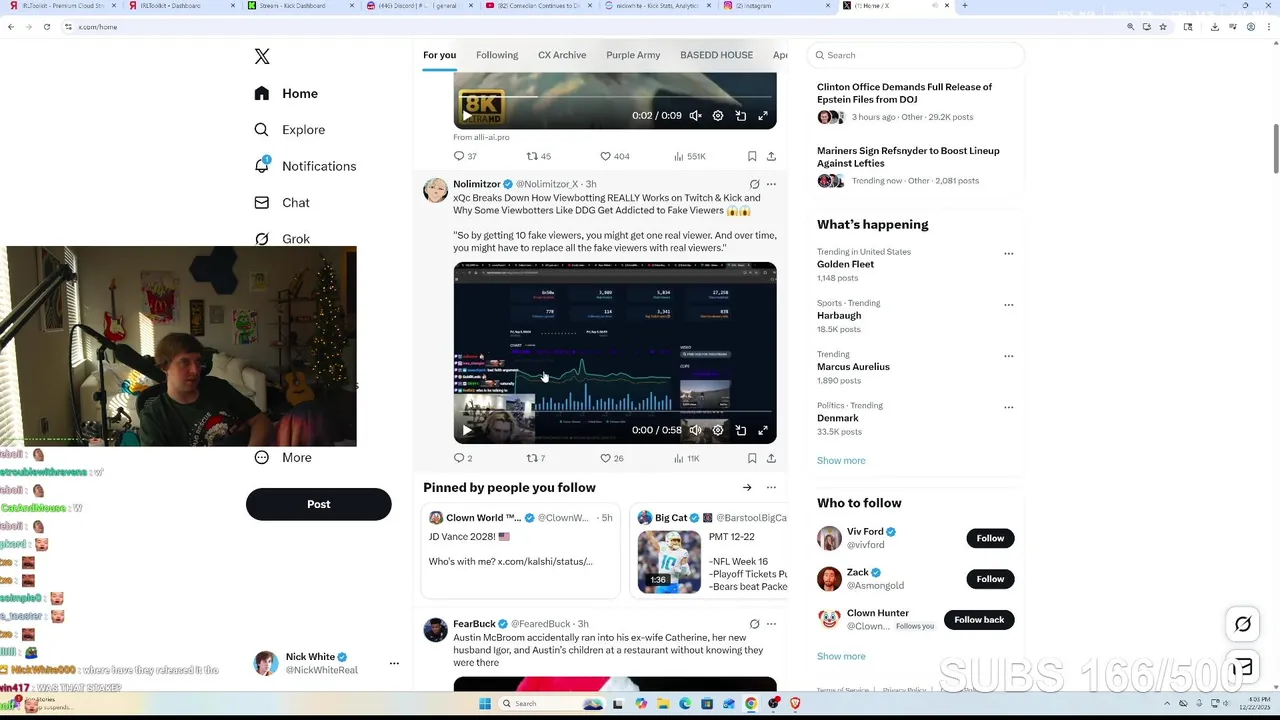View analytics of post with 551K views
This screenshot has height=720, width=1280.
(x=689, y=156)
